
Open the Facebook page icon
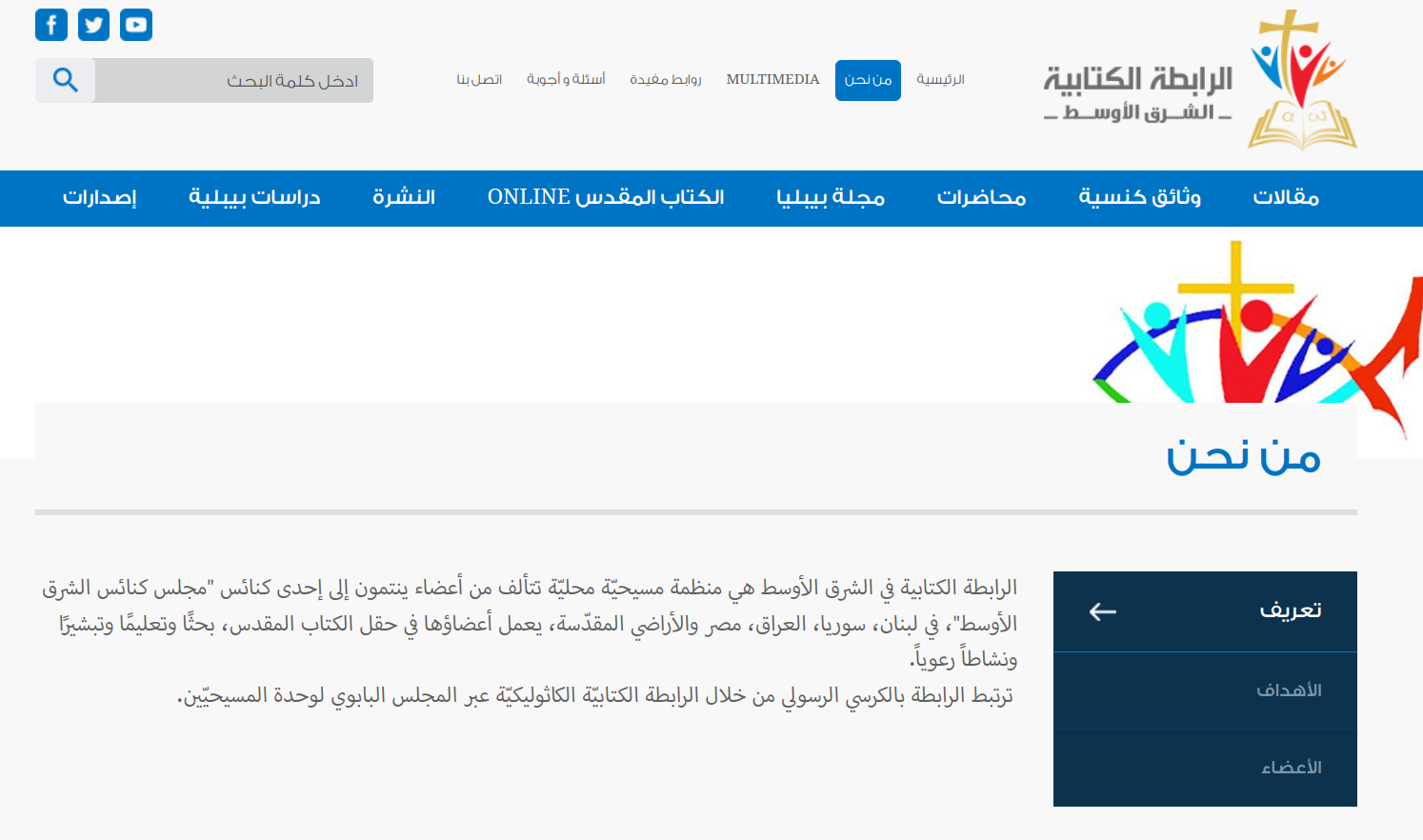click(51, 25)
